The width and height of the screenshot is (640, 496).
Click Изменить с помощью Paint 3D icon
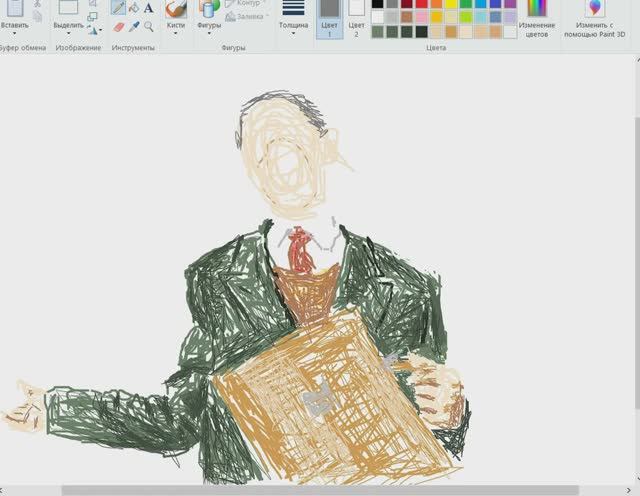pos(595,8)
